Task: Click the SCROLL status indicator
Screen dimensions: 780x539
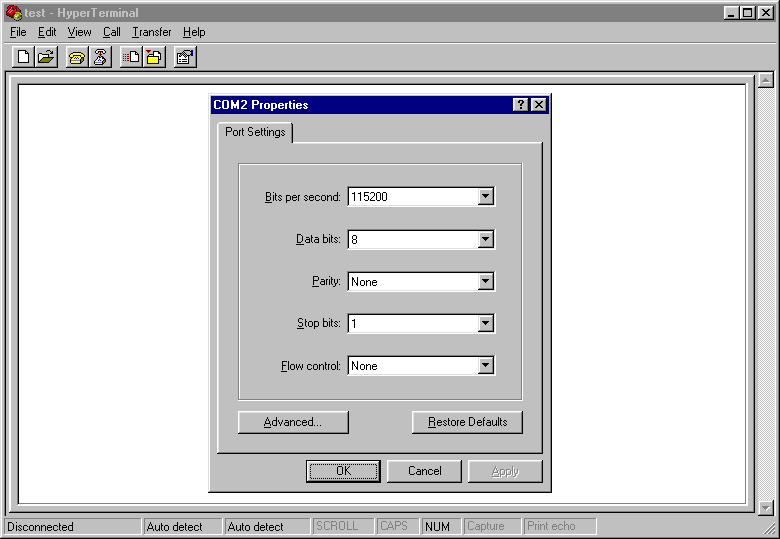Action: tap(343, 527)
